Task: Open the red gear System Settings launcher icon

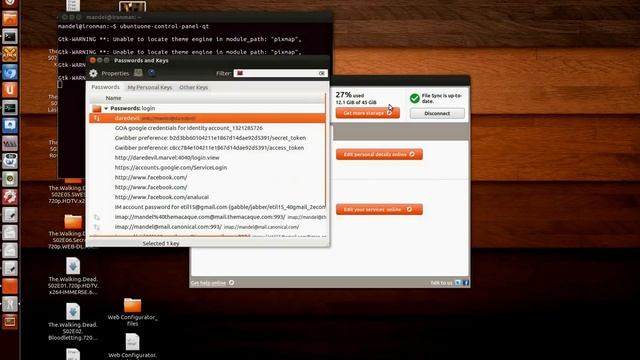Action: pos(10,197)
